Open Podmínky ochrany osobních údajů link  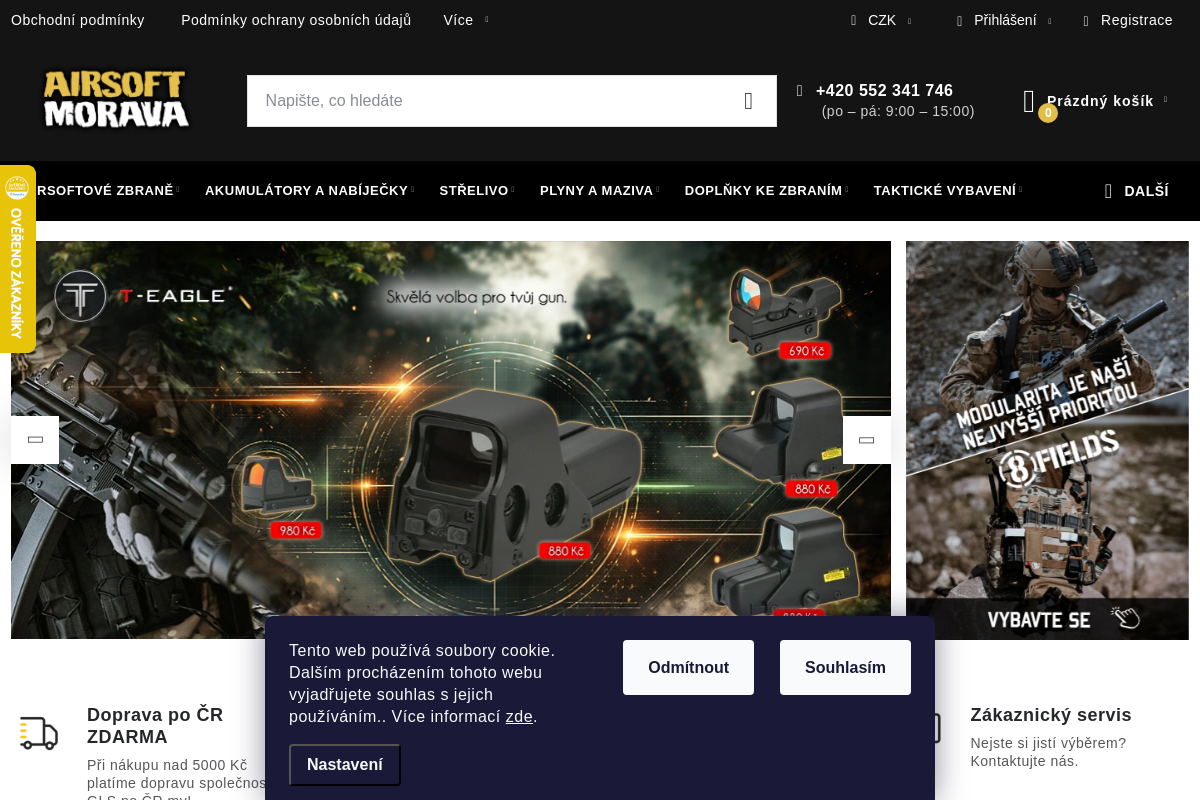(x=296, y=20)
